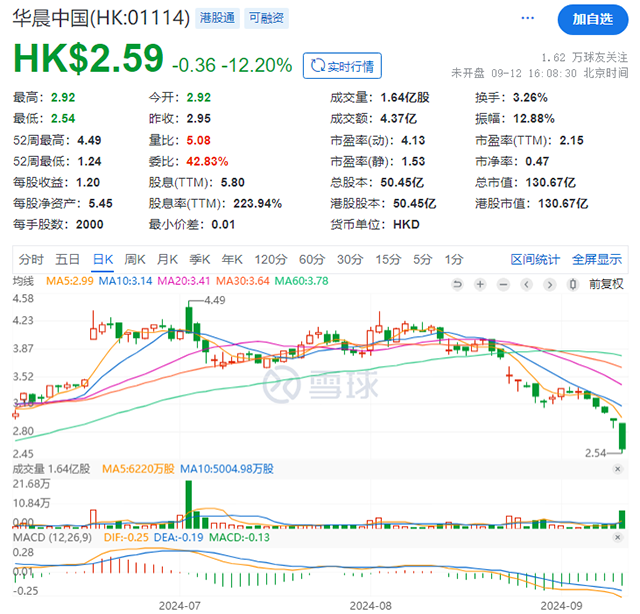
Task: Click the price HK$2.59
Action: 89,58
